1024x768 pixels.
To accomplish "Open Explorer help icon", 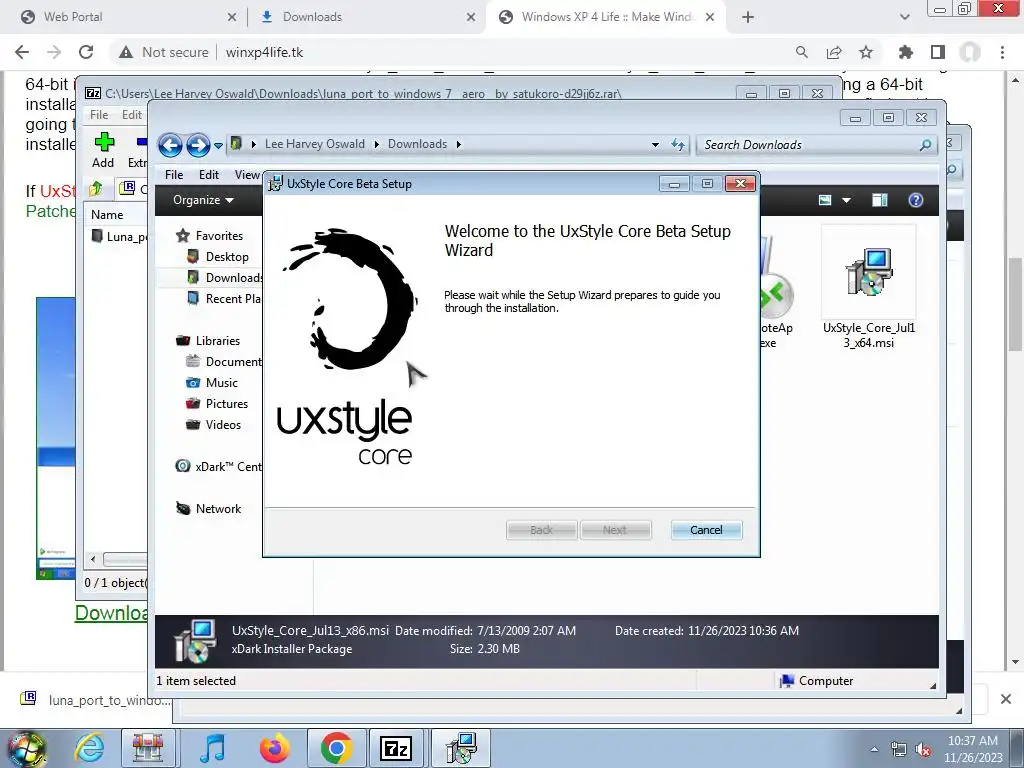I will point(916,200).
